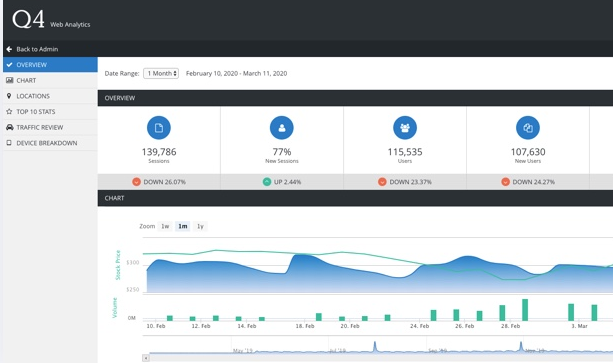Viewport: 613px width, 363px height.
Task: Click the Q4 Web Analytics logo
Action: pyautogui.click(x=51, y=19)
